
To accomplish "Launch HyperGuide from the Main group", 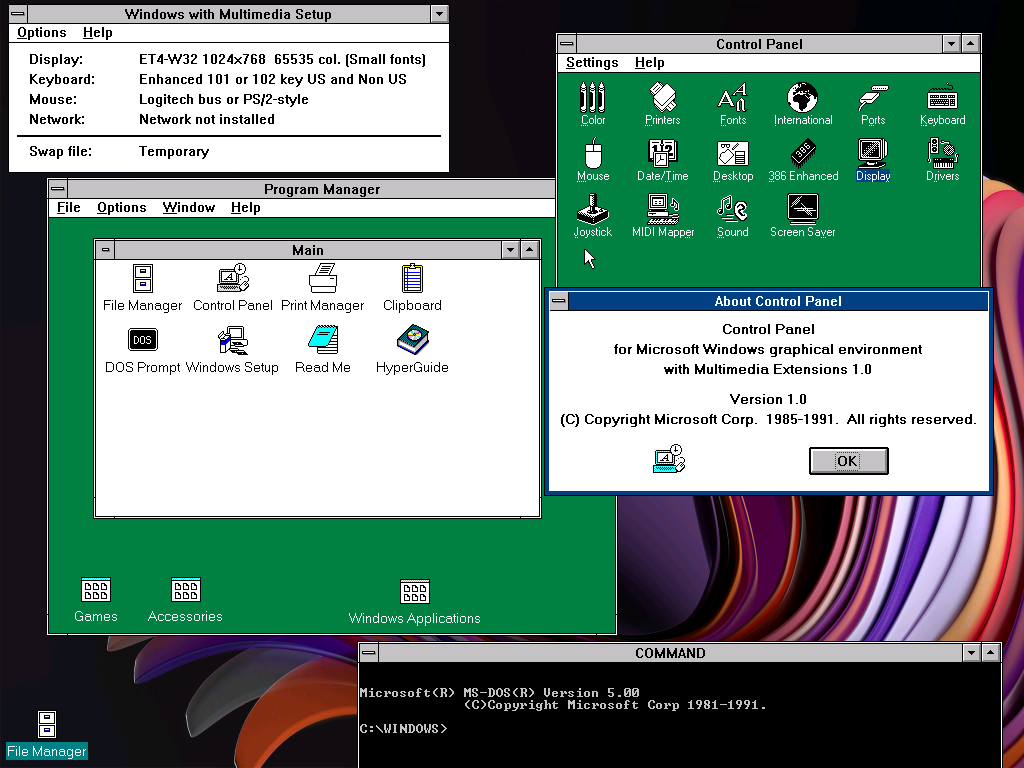I will coord(412,341).
